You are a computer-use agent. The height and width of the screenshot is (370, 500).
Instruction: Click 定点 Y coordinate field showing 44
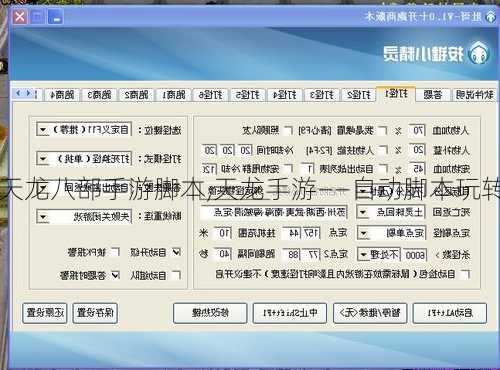coord(292,233)
